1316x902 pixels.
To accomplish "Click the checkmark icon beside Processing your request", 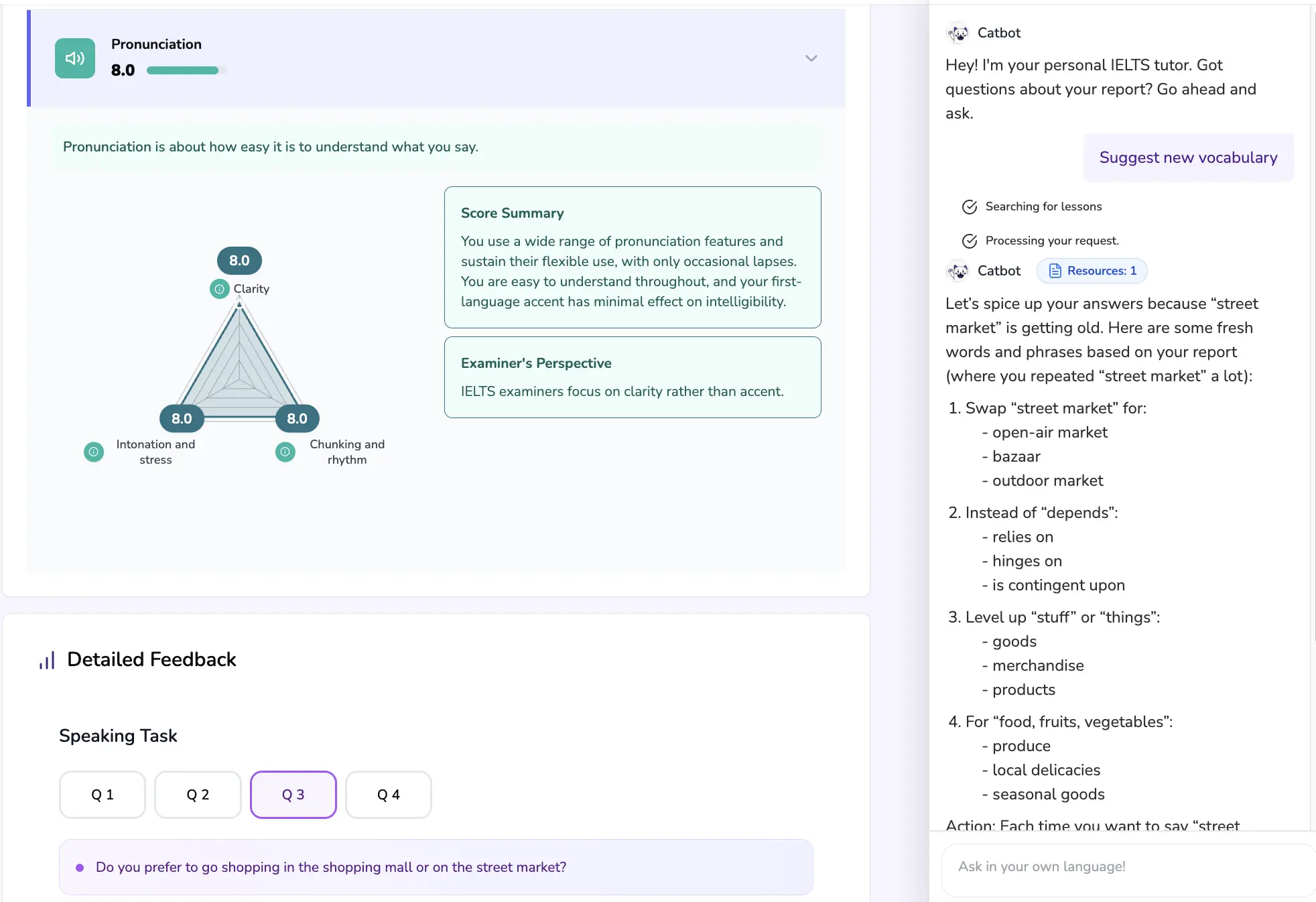I will click(x=969, y=240).
